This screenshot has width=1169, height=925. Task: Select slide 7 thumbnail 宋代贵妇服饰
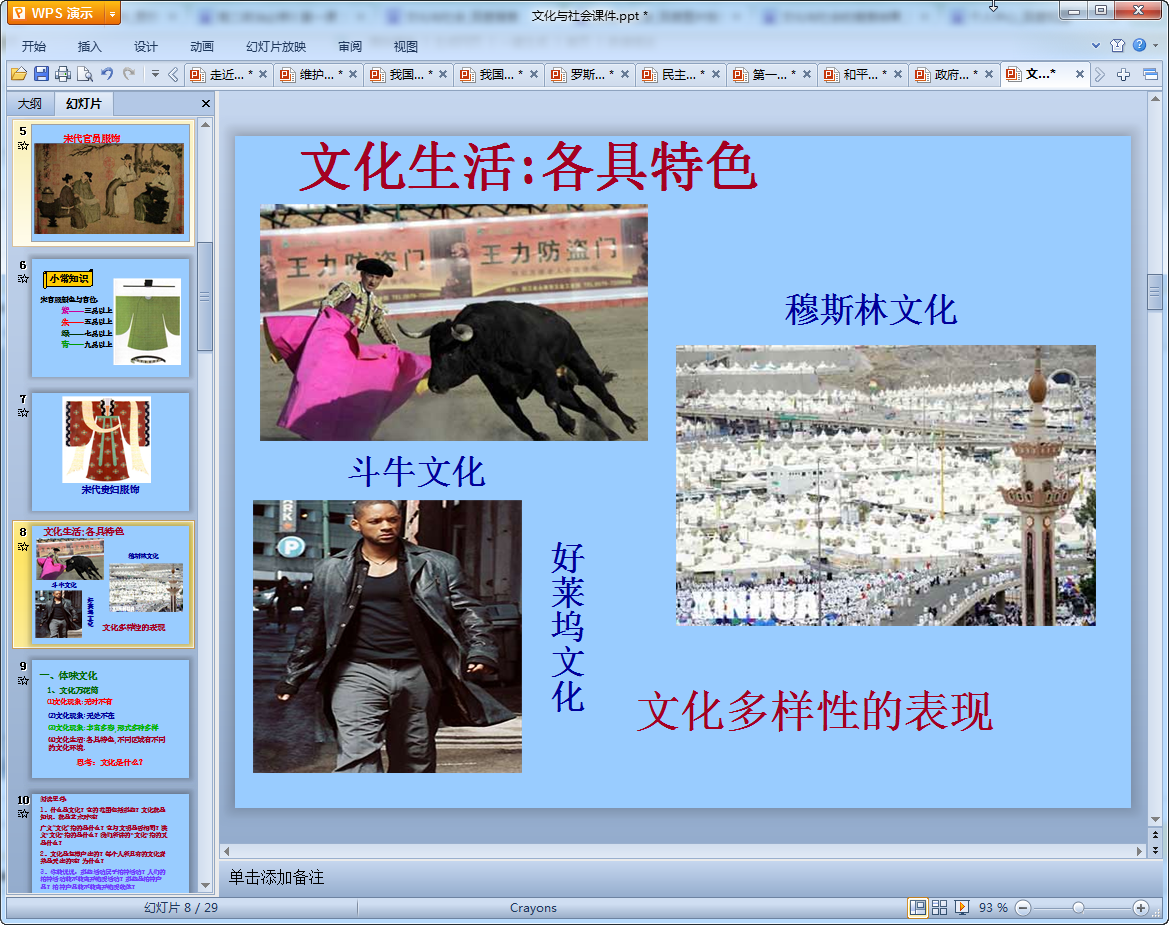pyautogui.click(x=110, y=452)
